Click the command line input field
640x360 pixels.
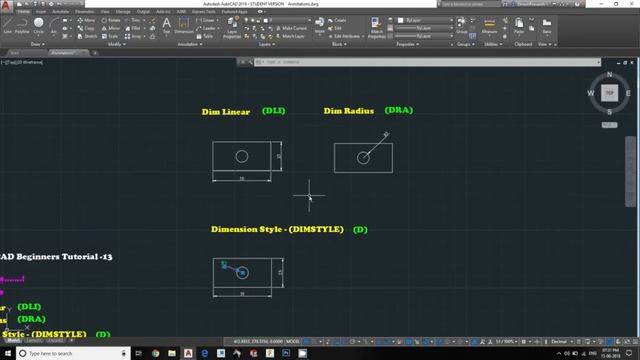coord(427,62)
